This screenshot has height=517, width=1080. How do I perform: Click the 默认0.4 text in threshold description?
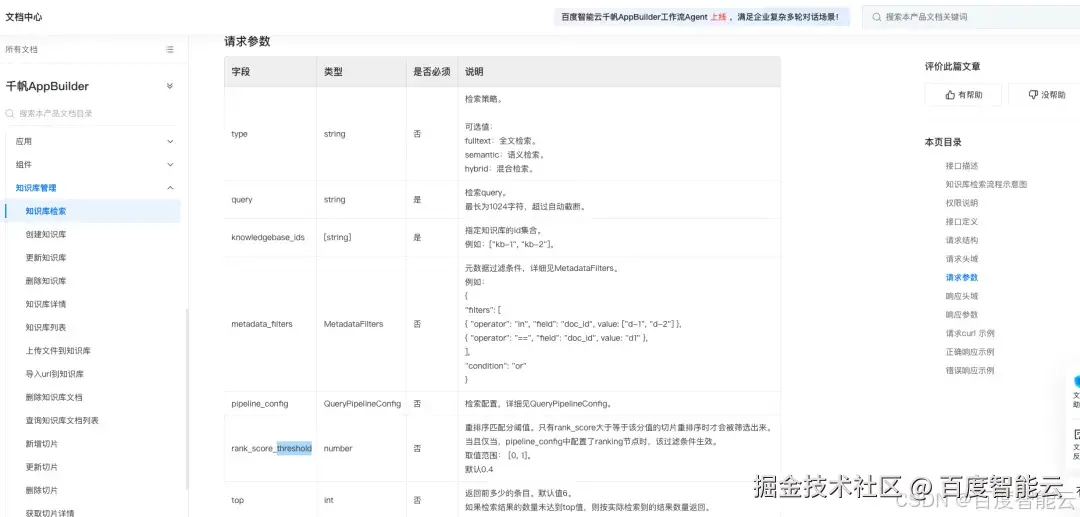(479, 469)
